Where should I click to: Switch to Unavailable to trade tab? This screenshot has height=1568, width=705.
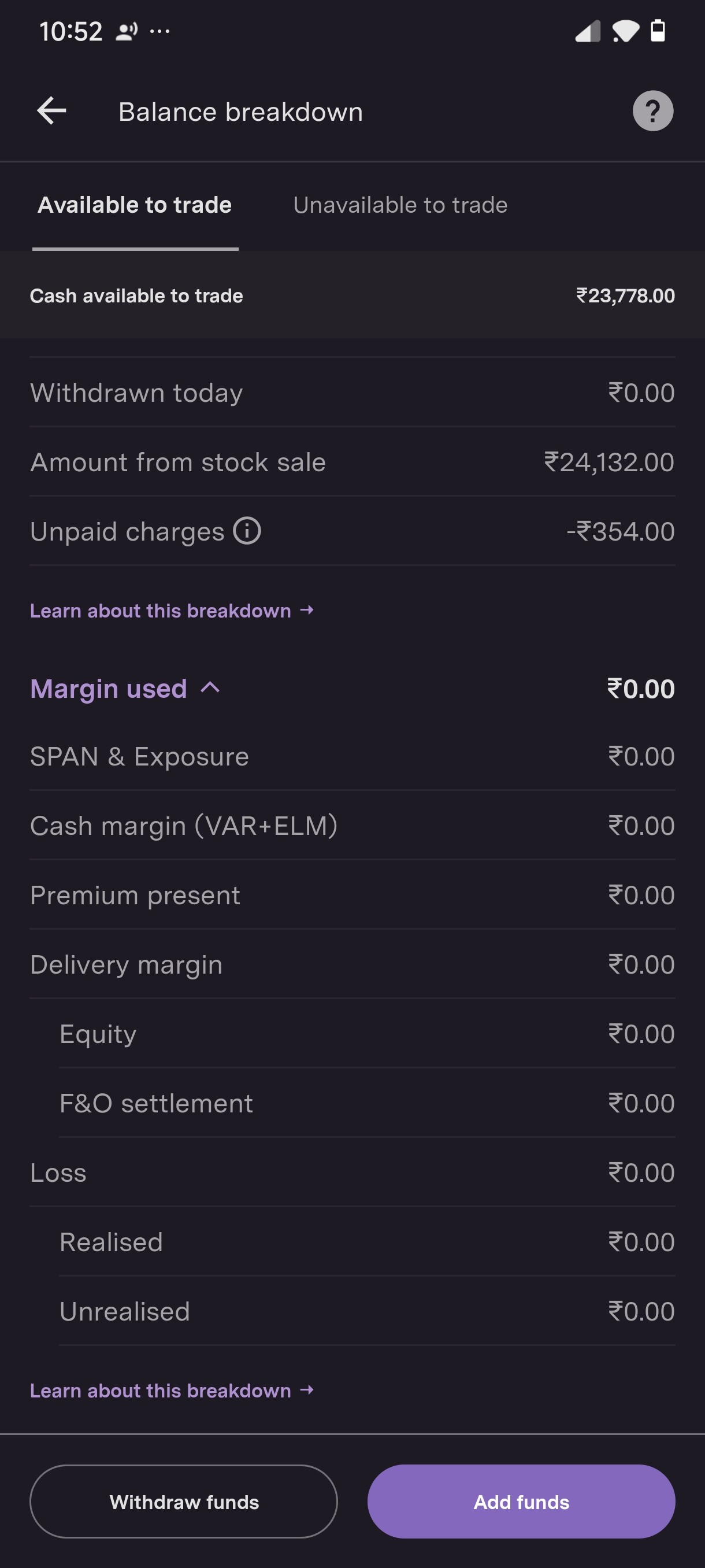[x=400, y=205]
